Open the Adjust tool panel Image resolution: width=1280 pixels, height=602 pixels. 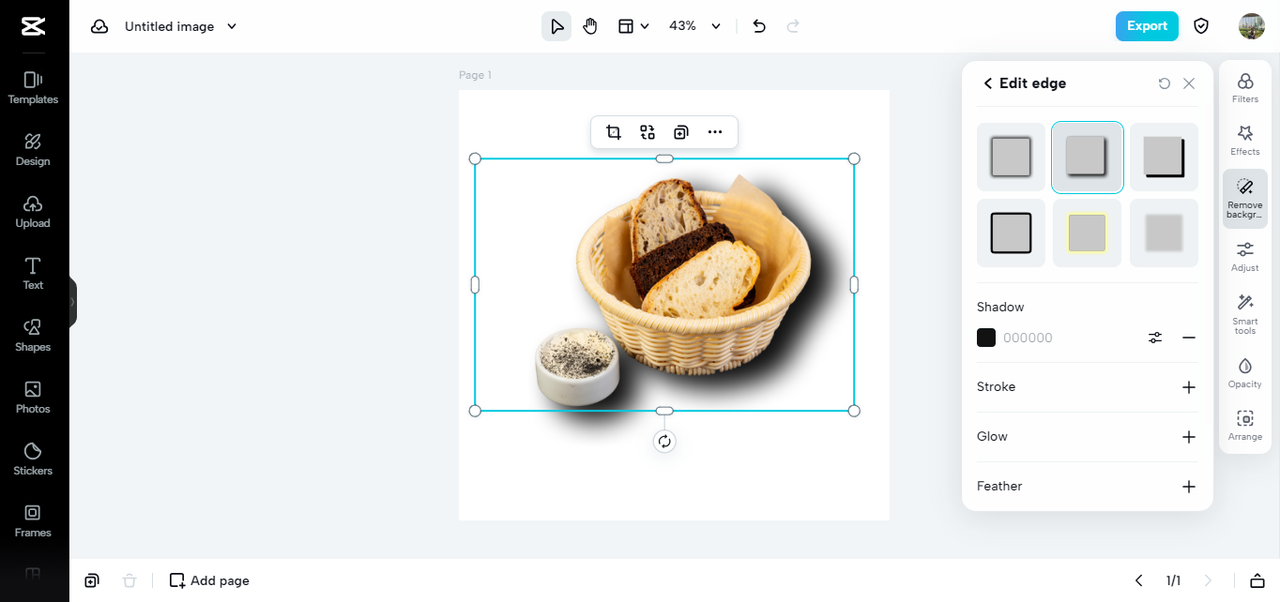[x=1245, y=256]
